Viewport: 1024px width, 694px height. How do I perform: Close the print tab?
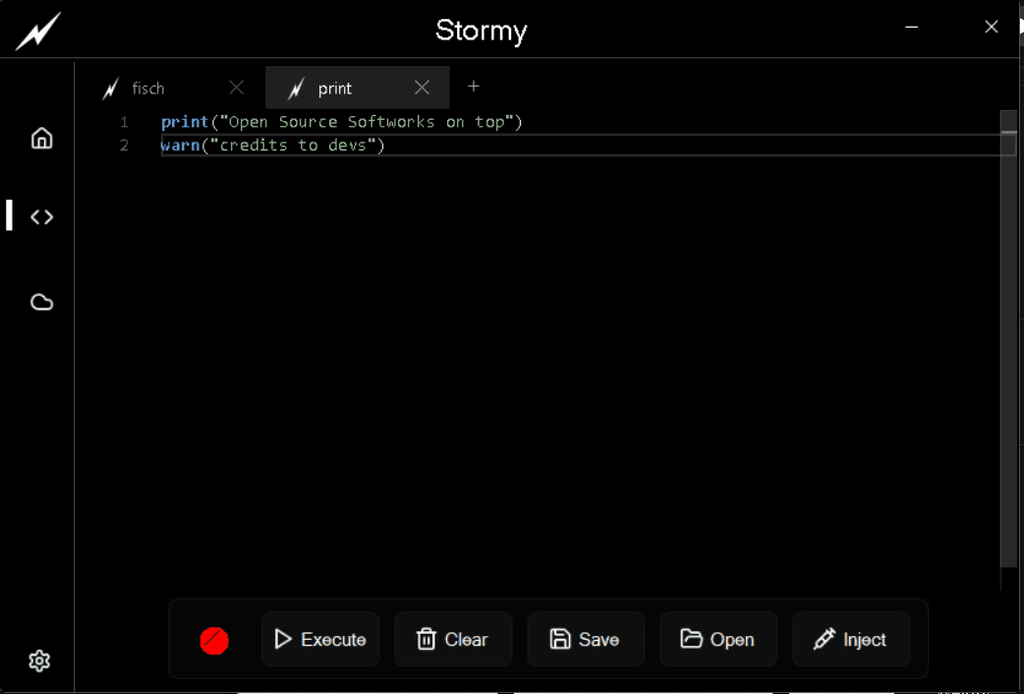coord(422,88)
